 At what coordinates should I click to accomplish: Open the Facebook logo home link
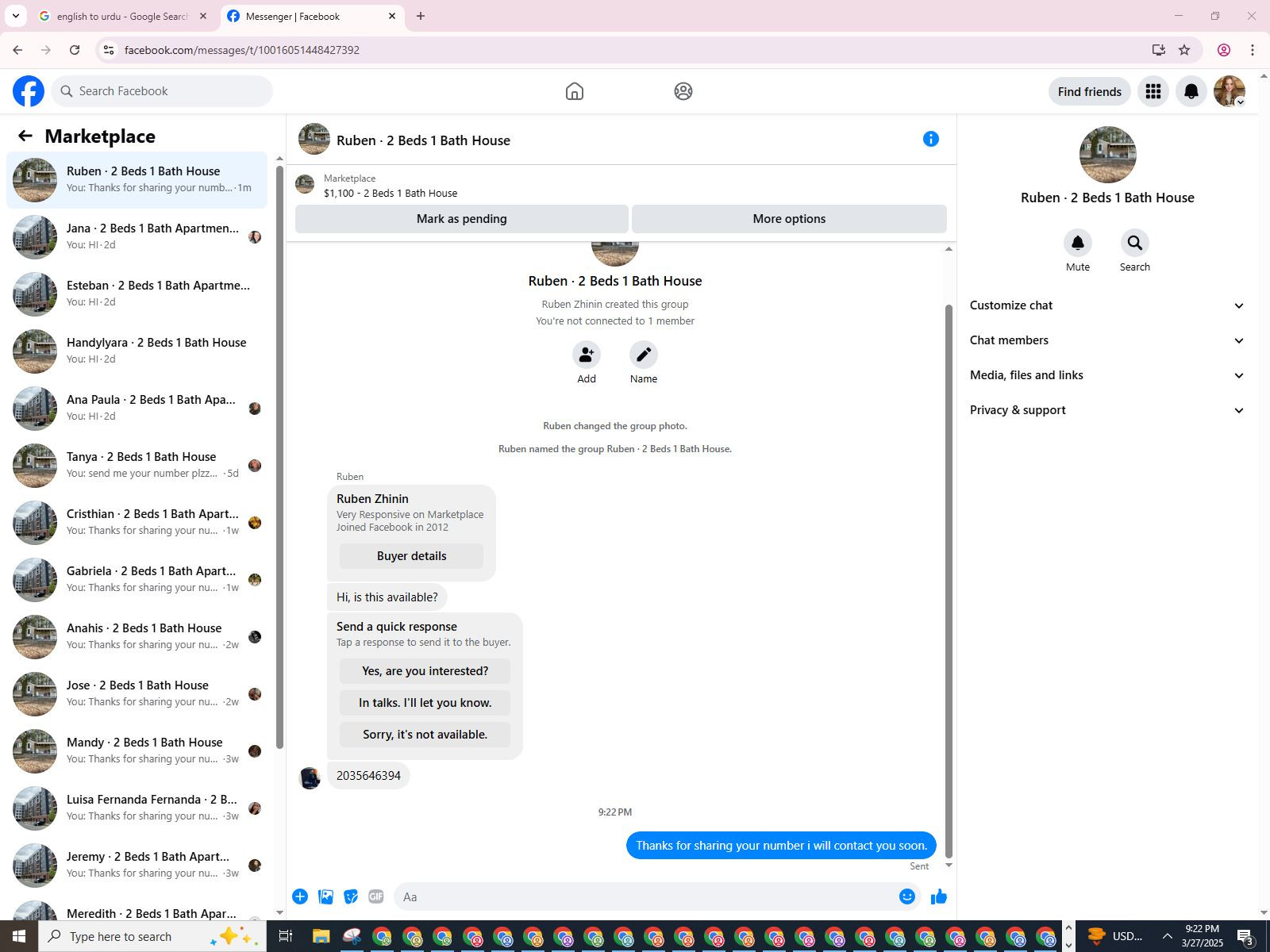tap(29, 91)
